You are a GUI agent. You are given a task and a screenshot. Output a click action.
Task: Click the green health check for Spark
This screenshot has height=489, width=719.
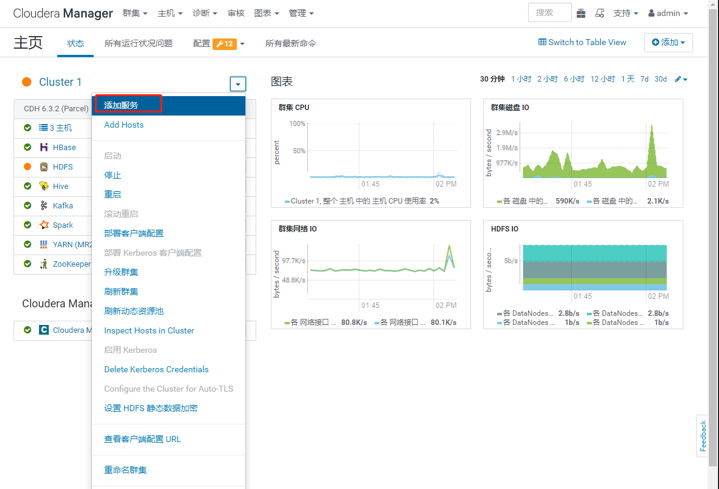28,225
